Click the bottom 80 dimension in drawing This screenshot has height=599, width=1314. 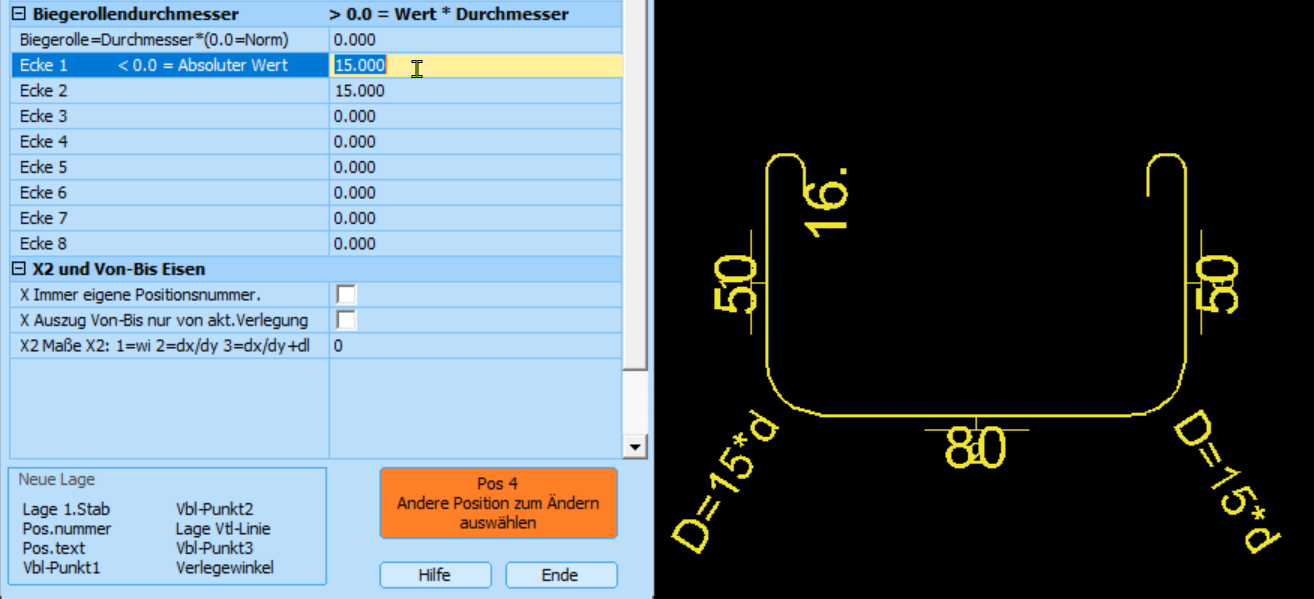click(975, 449)
